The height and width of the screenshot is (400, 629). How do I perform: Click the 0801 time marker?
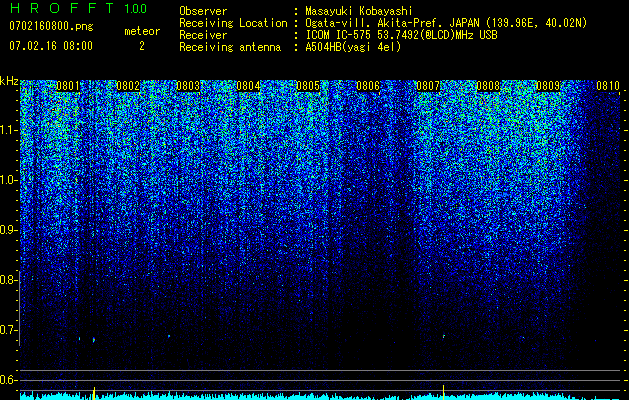coord(68,86)
